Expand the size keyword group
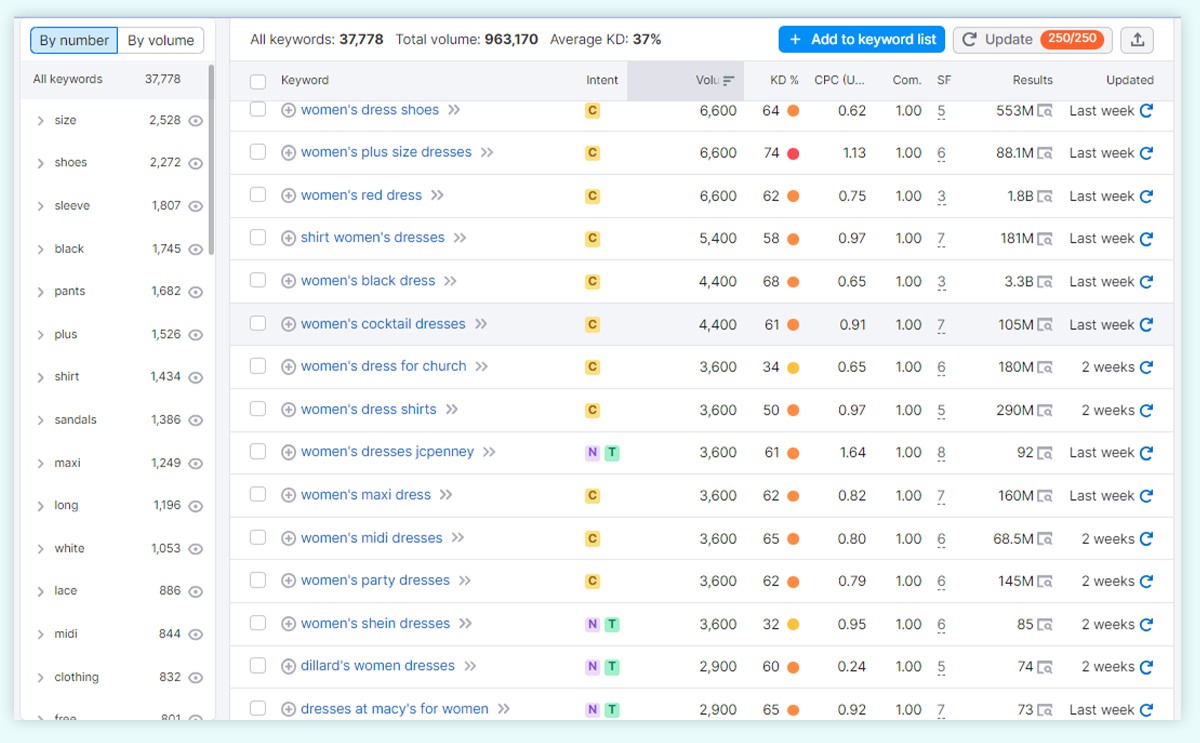This screenshot has height=743, width=1200. tap(40, 121)
